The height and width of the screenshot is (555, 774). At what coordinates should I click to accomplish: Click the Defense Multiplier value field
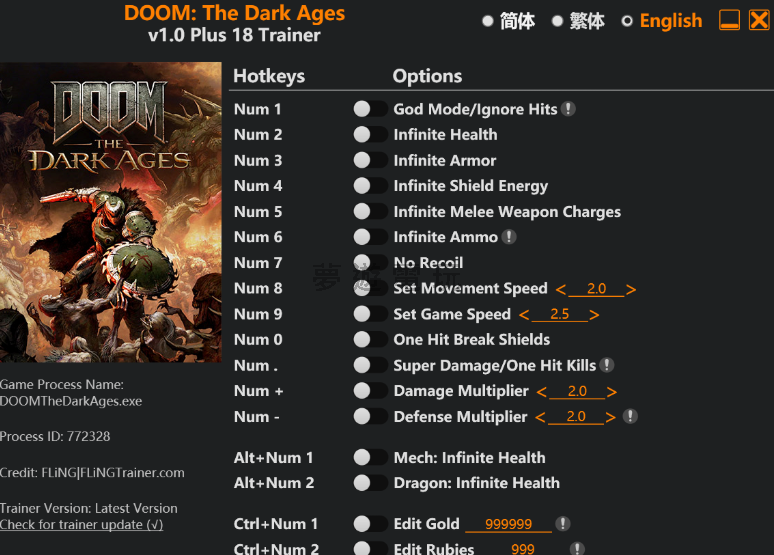pyautogui.click(x=576, y=417)
